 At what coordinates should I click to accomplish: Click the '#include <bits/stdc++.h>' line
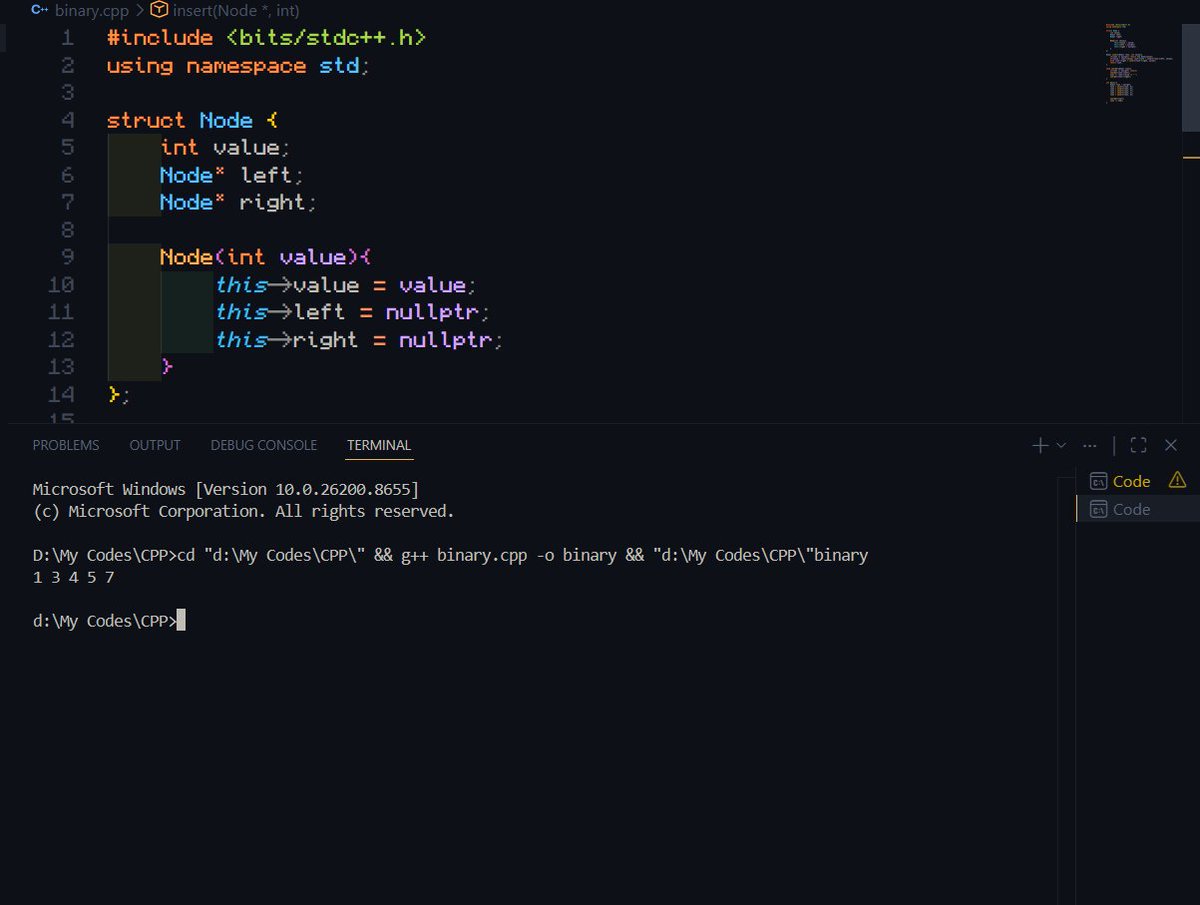266,38
